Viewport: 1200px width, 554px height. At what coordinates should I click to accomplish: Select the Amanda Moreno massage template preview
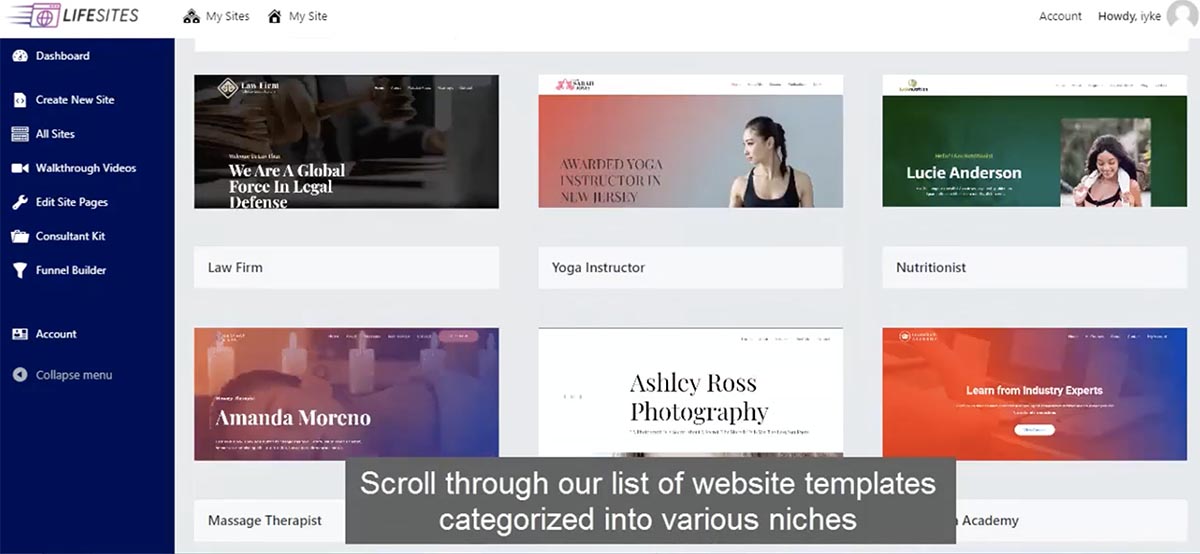[346, 394]
